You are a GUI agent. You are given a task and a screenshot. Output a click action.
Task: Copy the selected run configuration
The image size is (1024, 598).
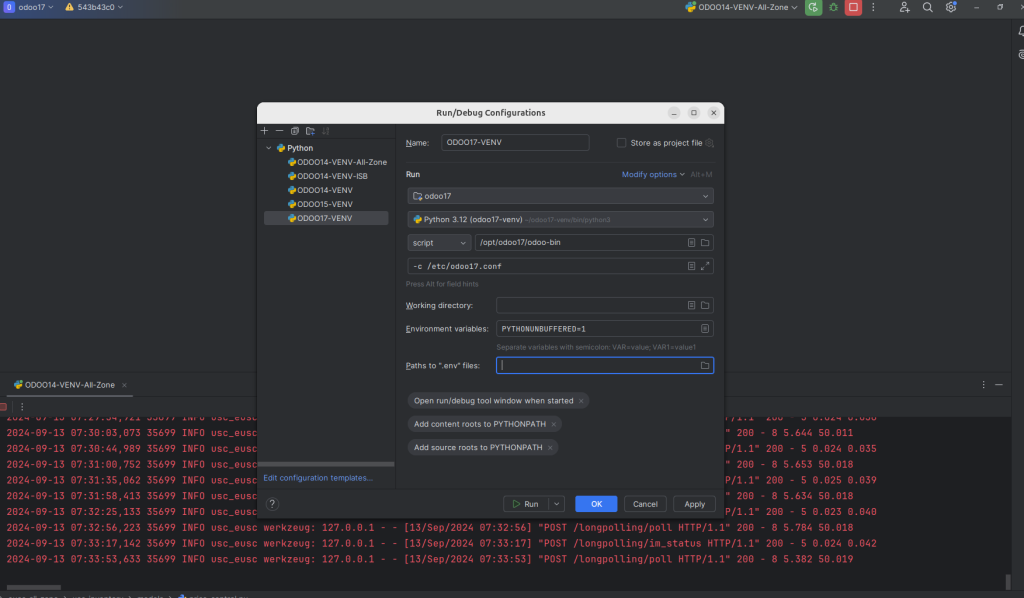[295, 131]
